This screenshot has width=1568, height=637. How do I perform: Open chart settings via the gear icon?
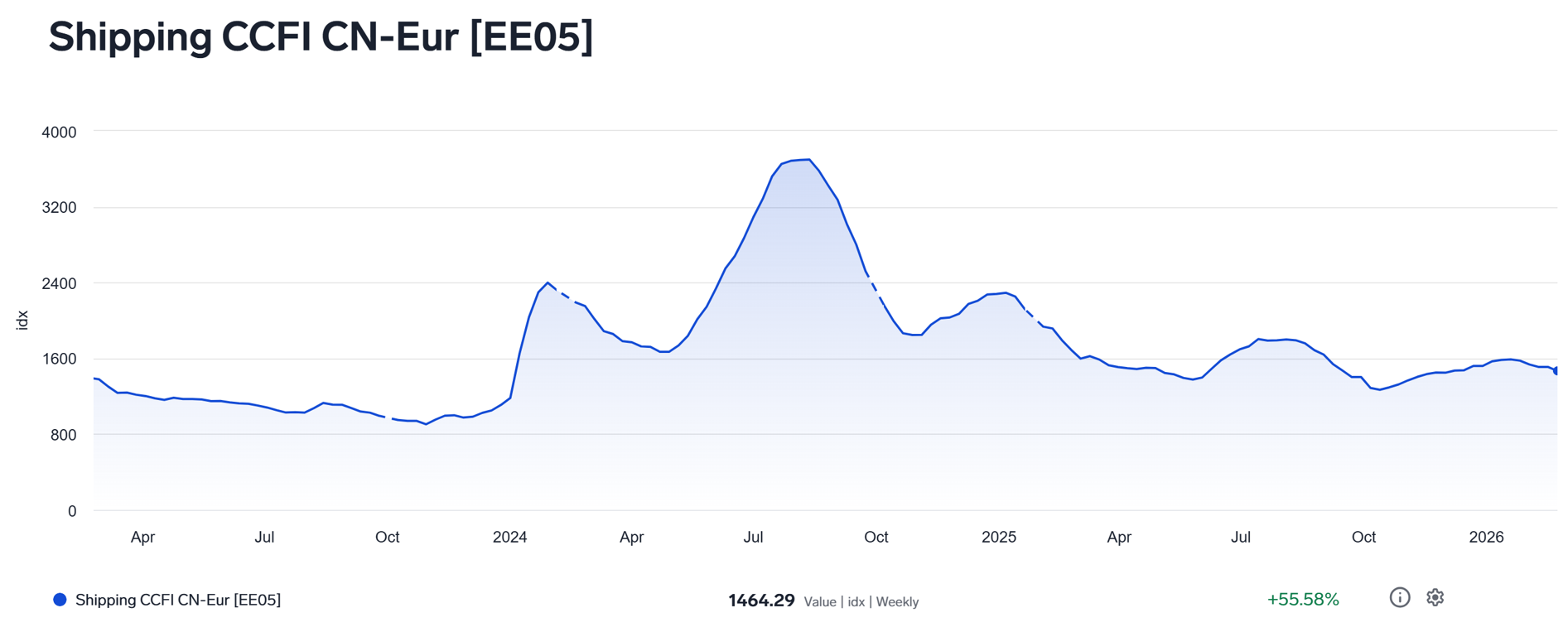[1435, 597]
